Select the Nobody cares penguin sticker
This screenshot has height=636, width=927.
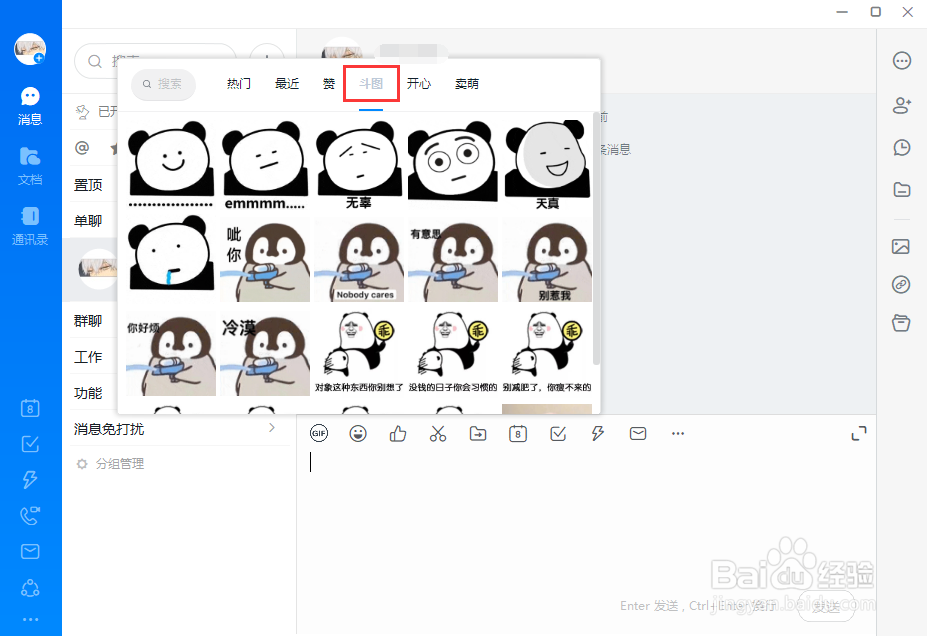tap(359, 259)
